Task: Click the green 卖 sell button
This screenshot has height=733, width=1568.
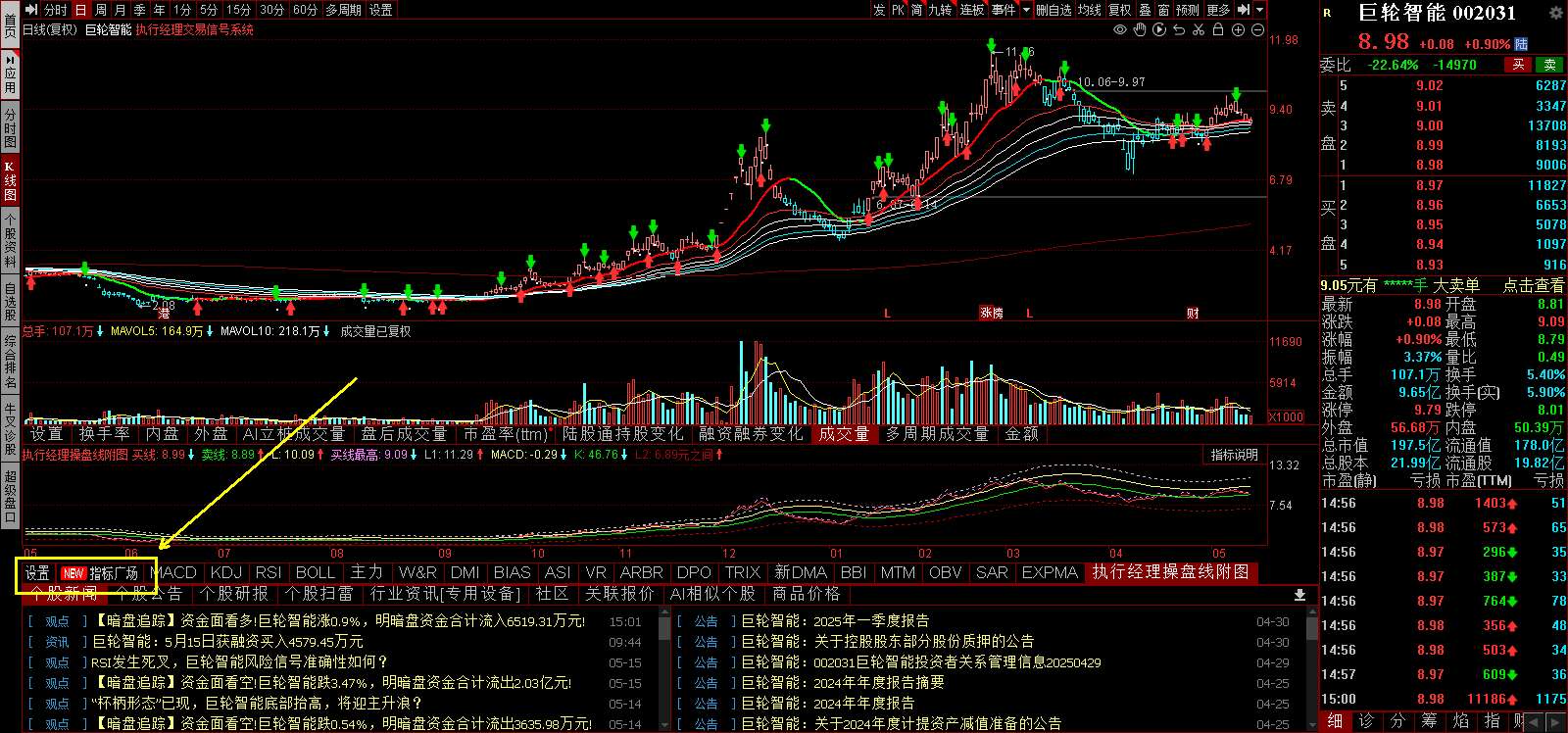Action: [x=1549, y=65]
